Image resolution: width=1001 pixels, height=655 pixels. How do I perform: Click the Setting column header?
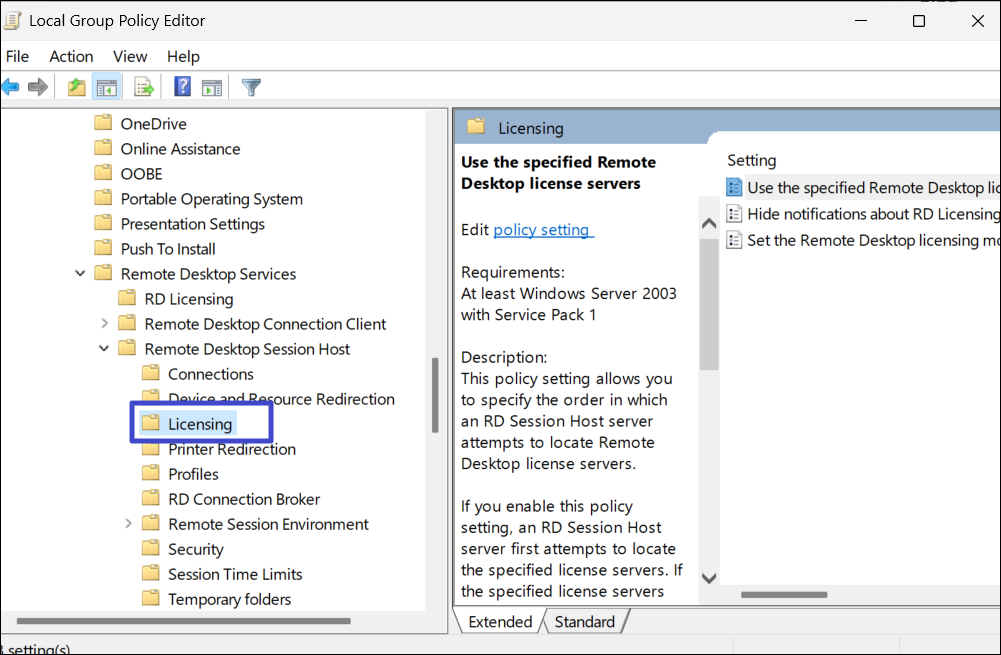(752, 160)
